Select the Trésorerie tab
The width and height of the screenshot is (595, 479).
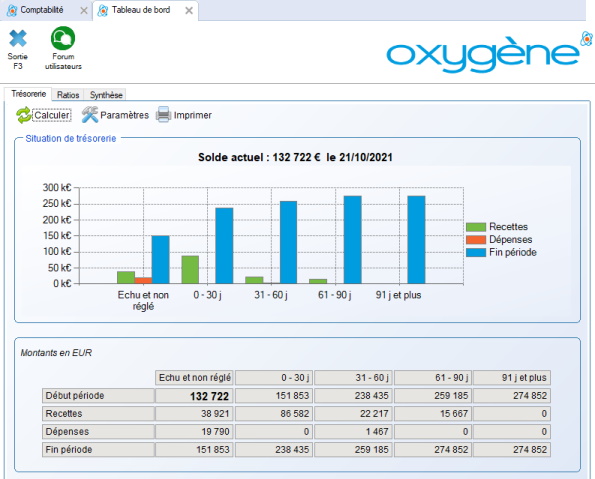[28, 94]
